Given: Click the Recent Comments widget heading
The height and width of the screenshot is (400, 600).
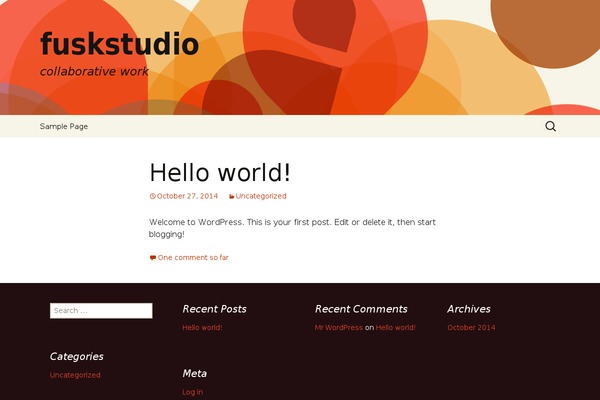Looking at the screenshot, I should [x=361, y=309].
